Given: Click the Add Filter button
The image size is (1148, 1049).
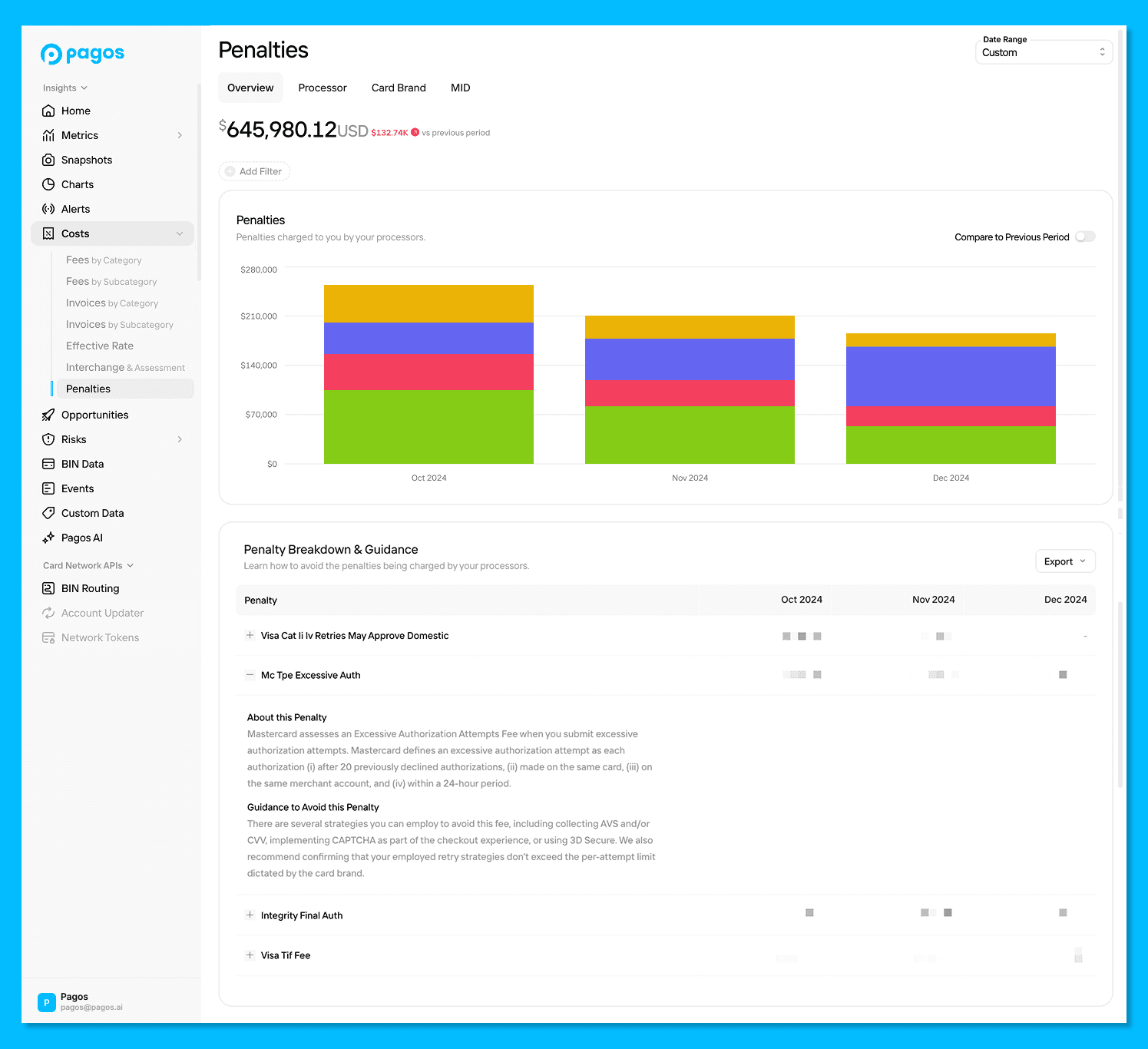Looking at the screenshot, I should 254,170.
